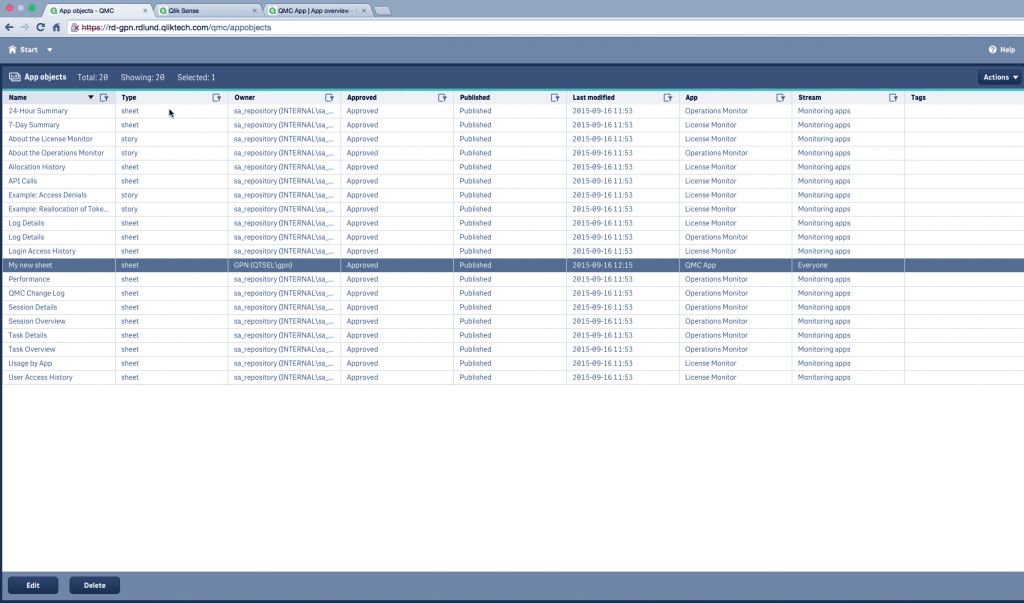
Task: Toggle Name column sort arrow
Action: tap(91, 97)
